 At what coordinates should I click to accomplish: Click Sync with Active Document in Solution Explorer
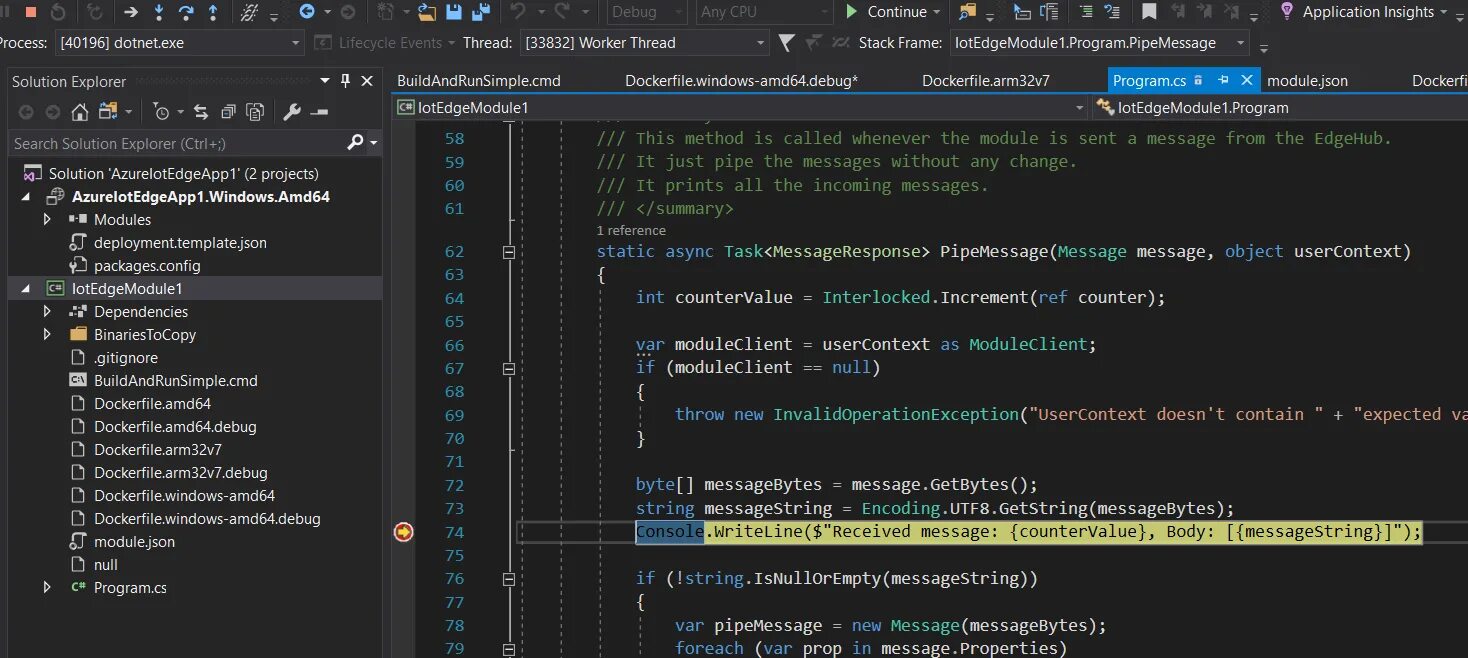pos(202,111)
